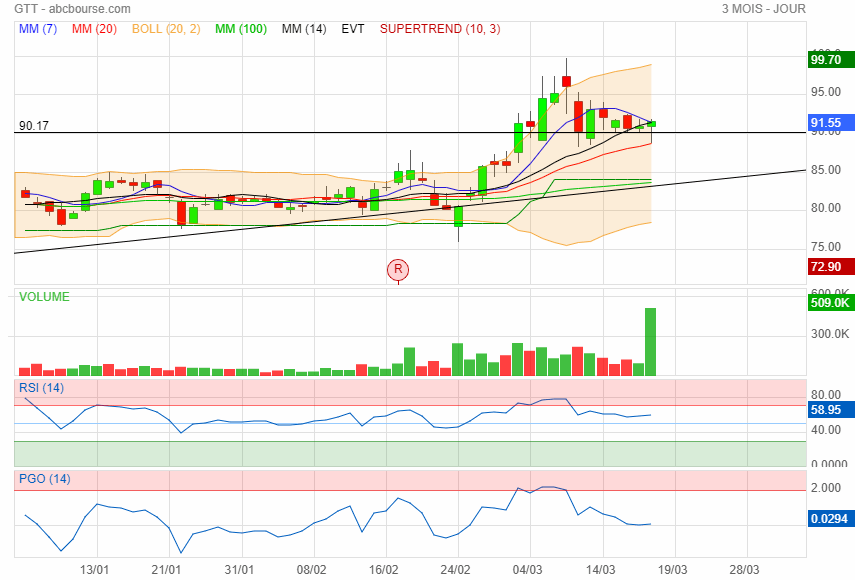Click the 95.00 price axis label
Image resolution: width=855 pixels, height=580 pixels.
[x=826, y=92]
